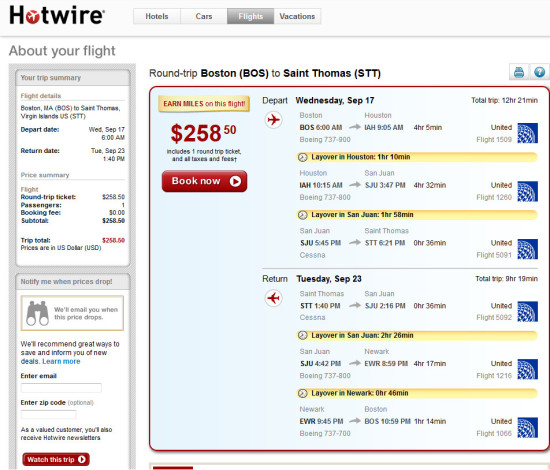Click arrow between BOS 6:00 AM and IAH
This screenshot has width=550, height=470.
pos(355,127)
